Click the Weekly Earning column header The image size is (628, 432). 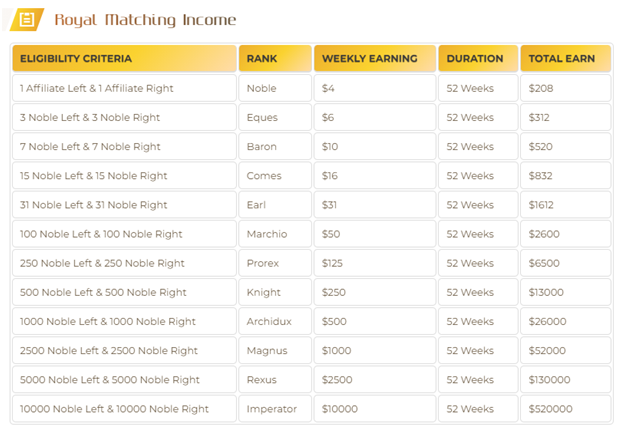click(x=375, y=58)
